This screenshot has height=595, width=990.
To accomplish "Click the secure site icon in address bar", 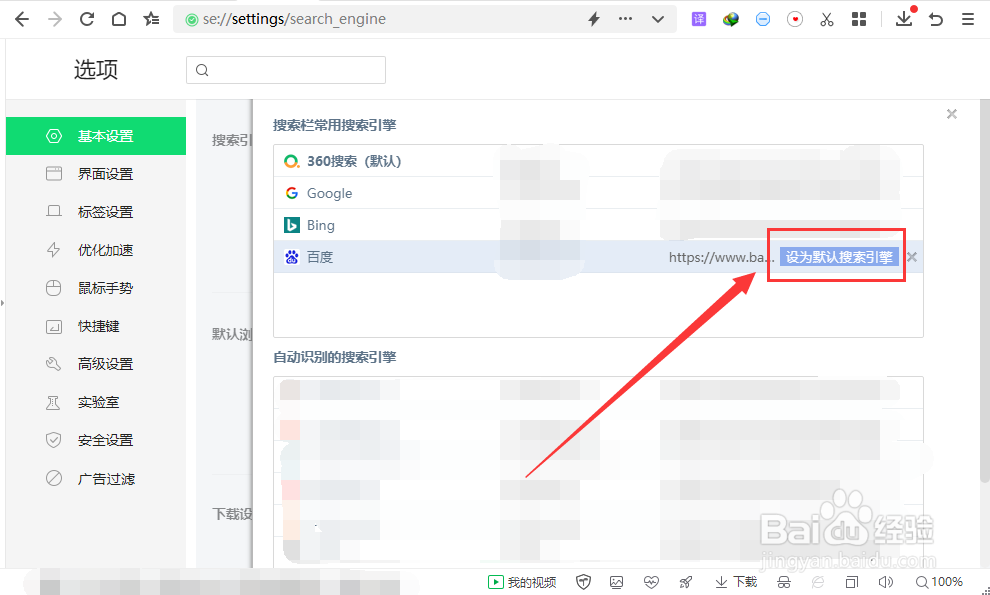I will pyautogui.click(x=192, y=20).
